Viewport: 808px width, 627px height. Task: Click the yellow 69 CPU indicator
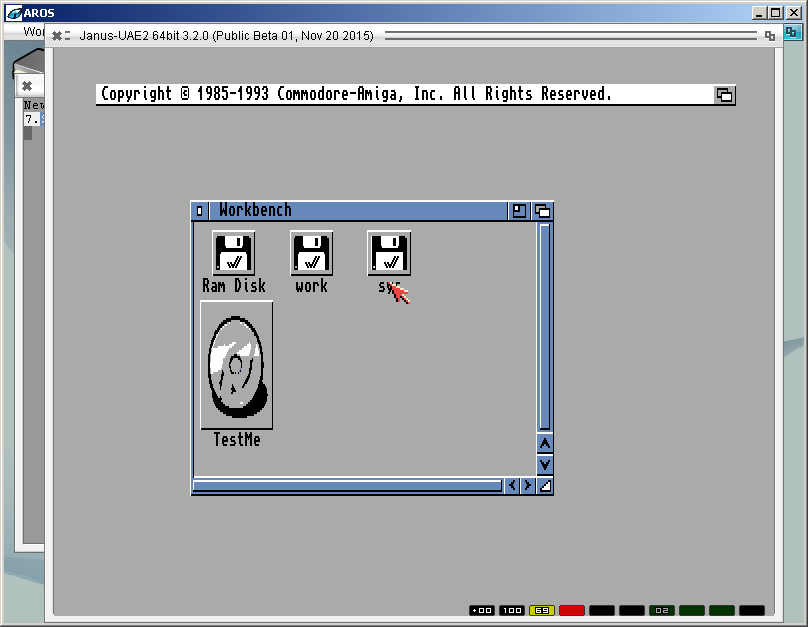point(542,611)
